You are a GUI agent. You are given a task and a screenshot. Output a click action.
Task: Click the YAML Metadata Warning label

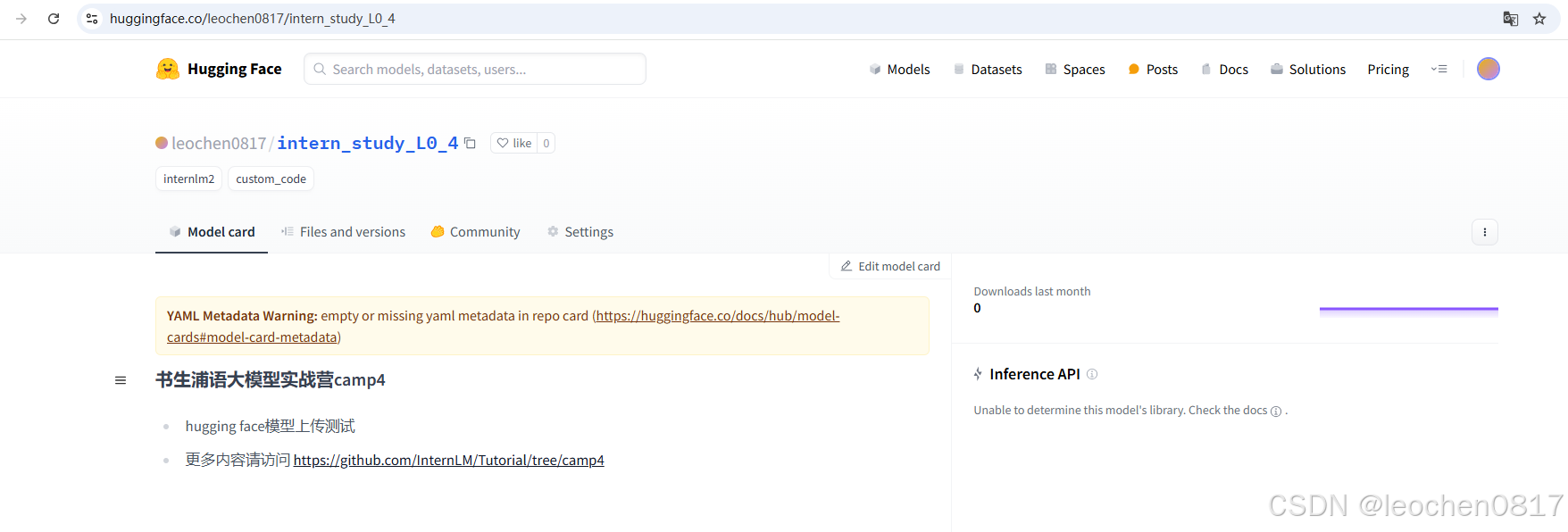click(x=242, y=316)
